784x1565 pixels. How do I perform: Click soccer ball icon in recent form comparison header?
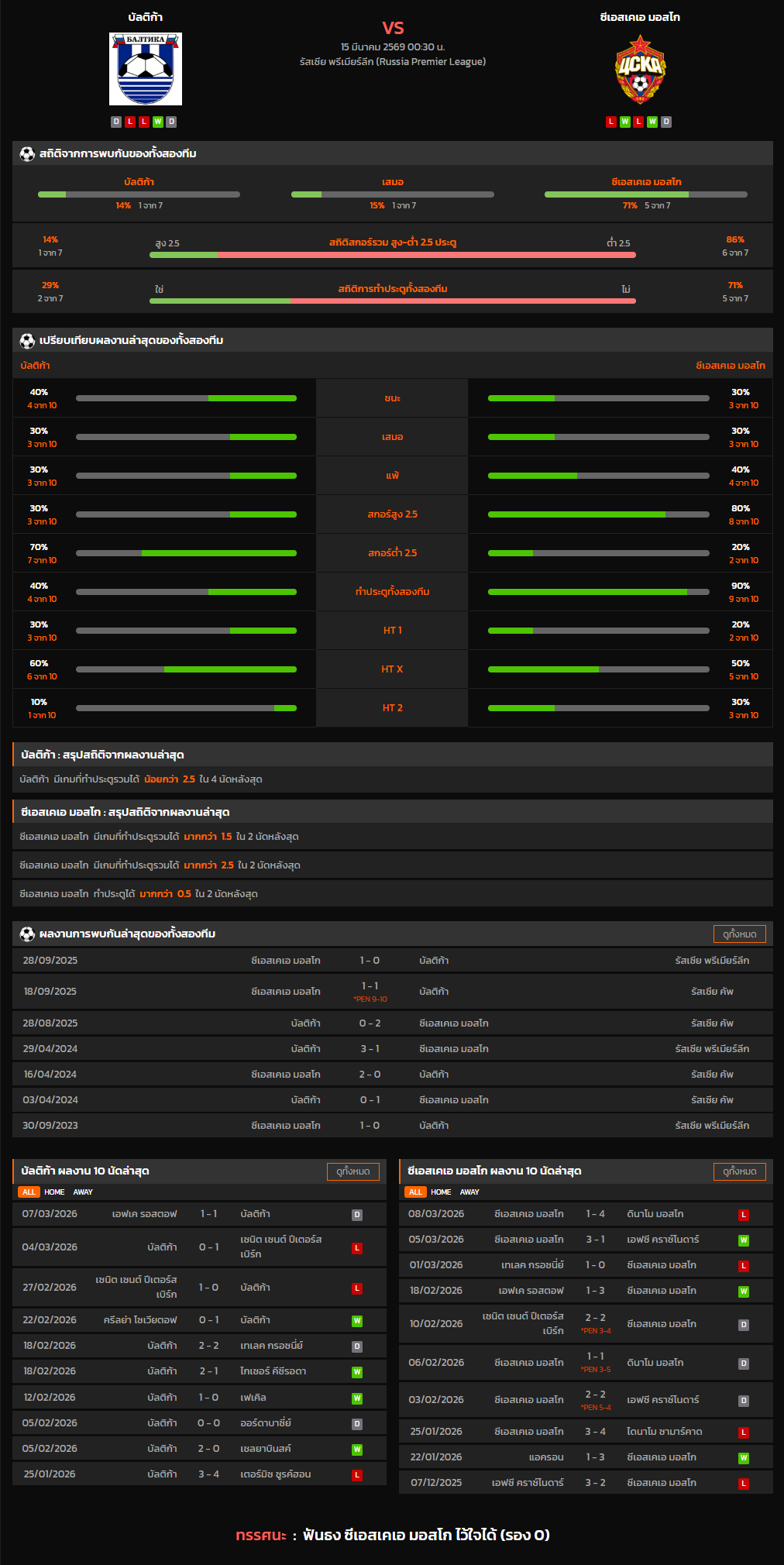click(x=27, y=341)
